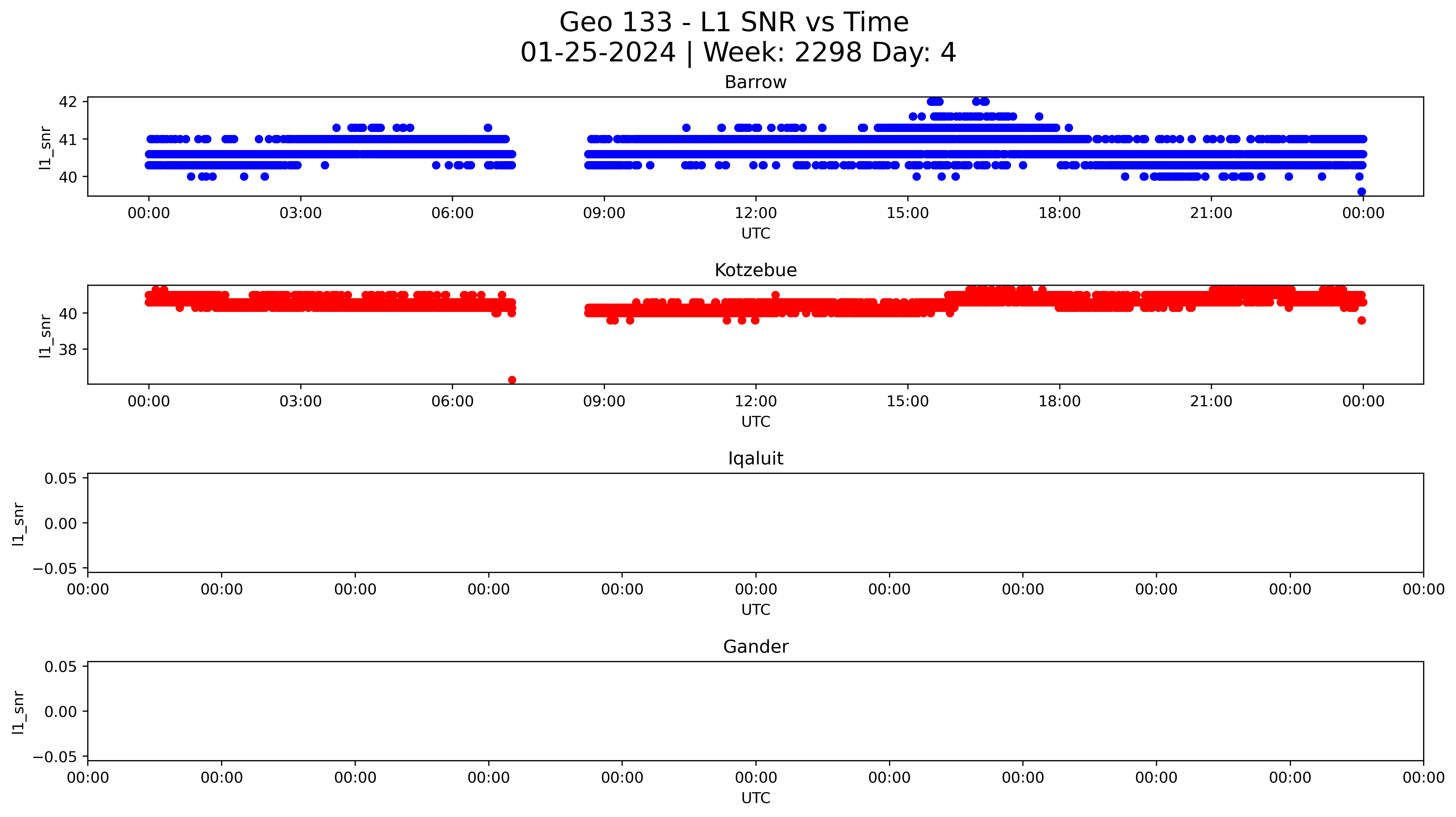Click the 15:00 x-tick on the Kotzebue plot
1456x817 pixels.
[908, 402]
